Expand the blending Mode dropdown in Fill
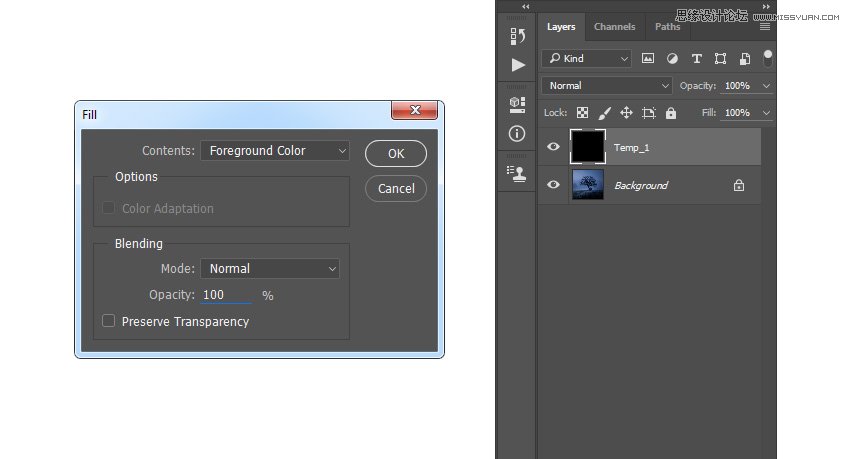Viewport: 850px width, 459px height. click(x=270, y=268)
